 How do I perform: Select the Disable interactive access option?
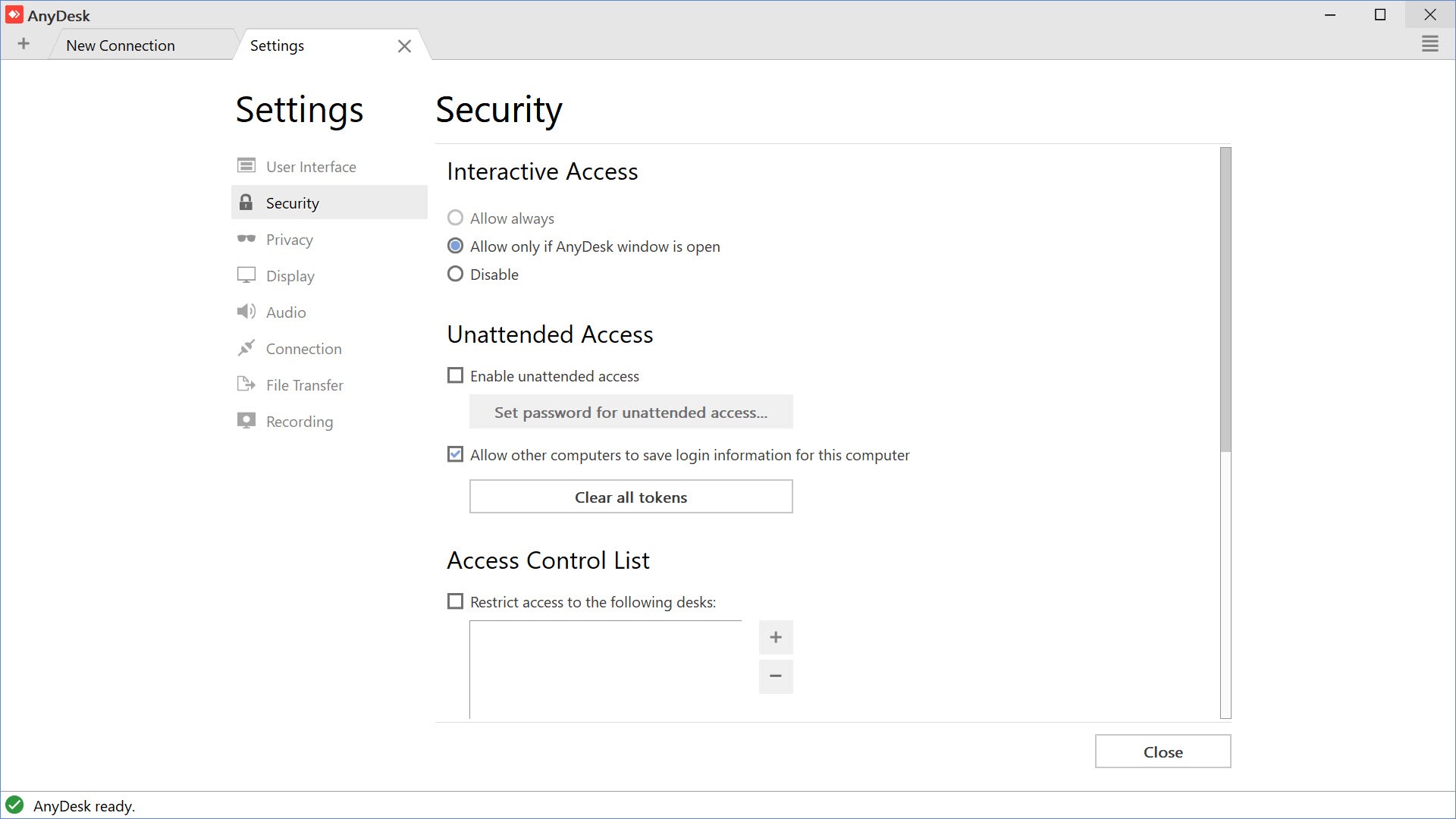[x=455, y=275]
